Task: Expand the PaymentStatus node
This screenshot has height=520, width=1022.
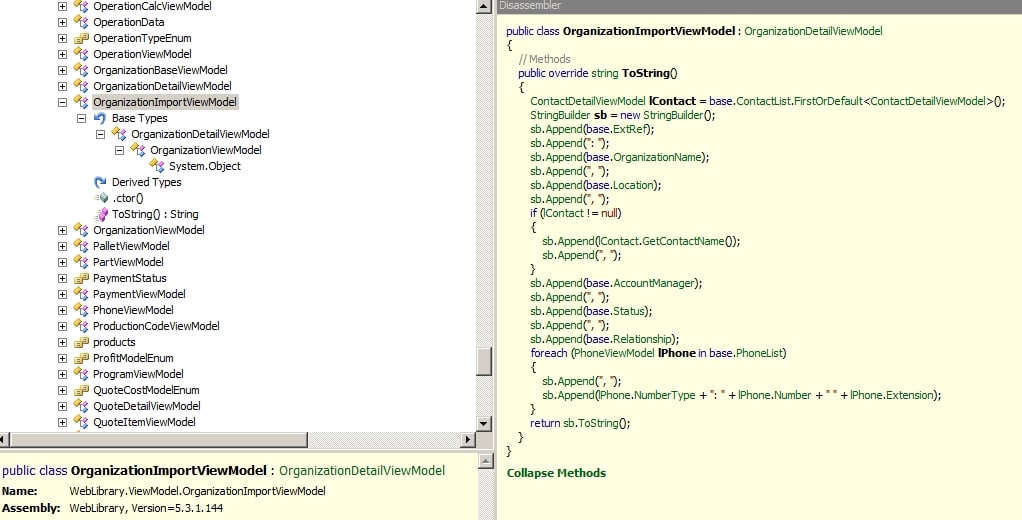Action: (x=63, y=278)
